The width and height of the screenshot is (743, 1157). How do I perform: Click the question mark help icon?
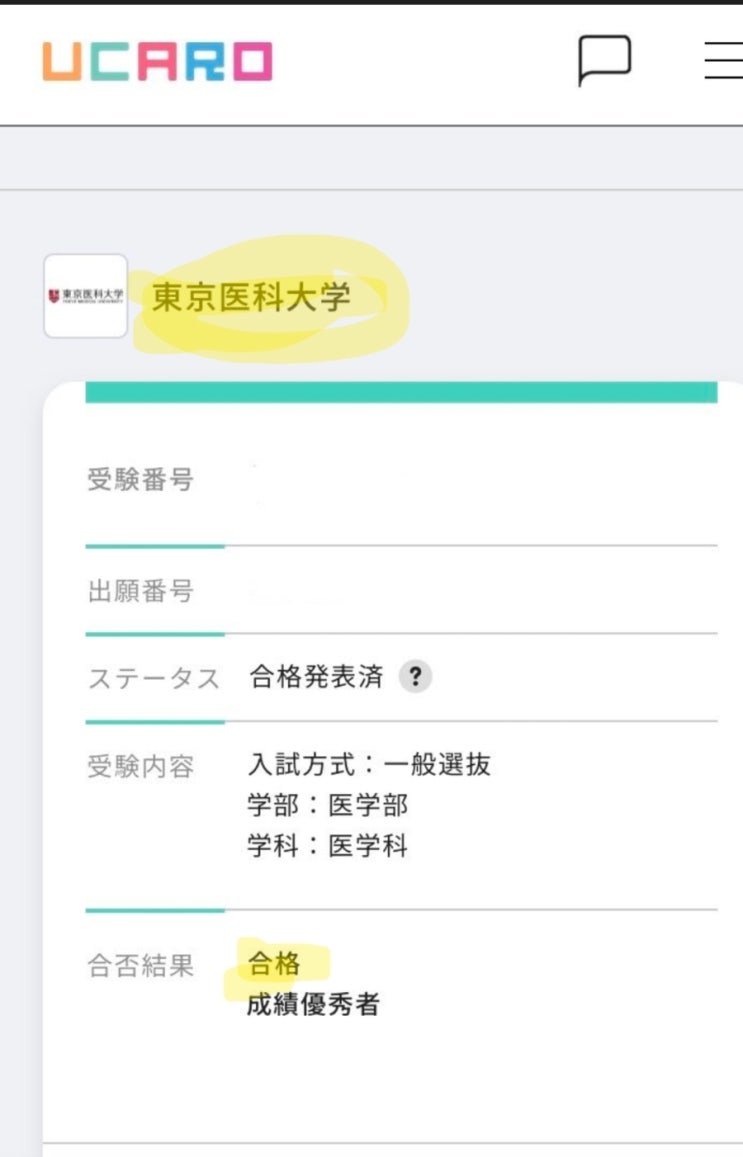click(x=415, y=677)
